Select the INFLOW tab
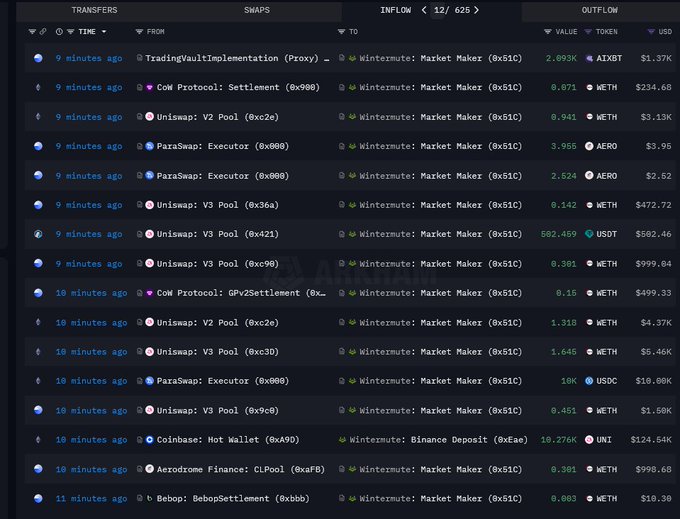The height and width of the screenshot is (519, 680). pos(396,10)
